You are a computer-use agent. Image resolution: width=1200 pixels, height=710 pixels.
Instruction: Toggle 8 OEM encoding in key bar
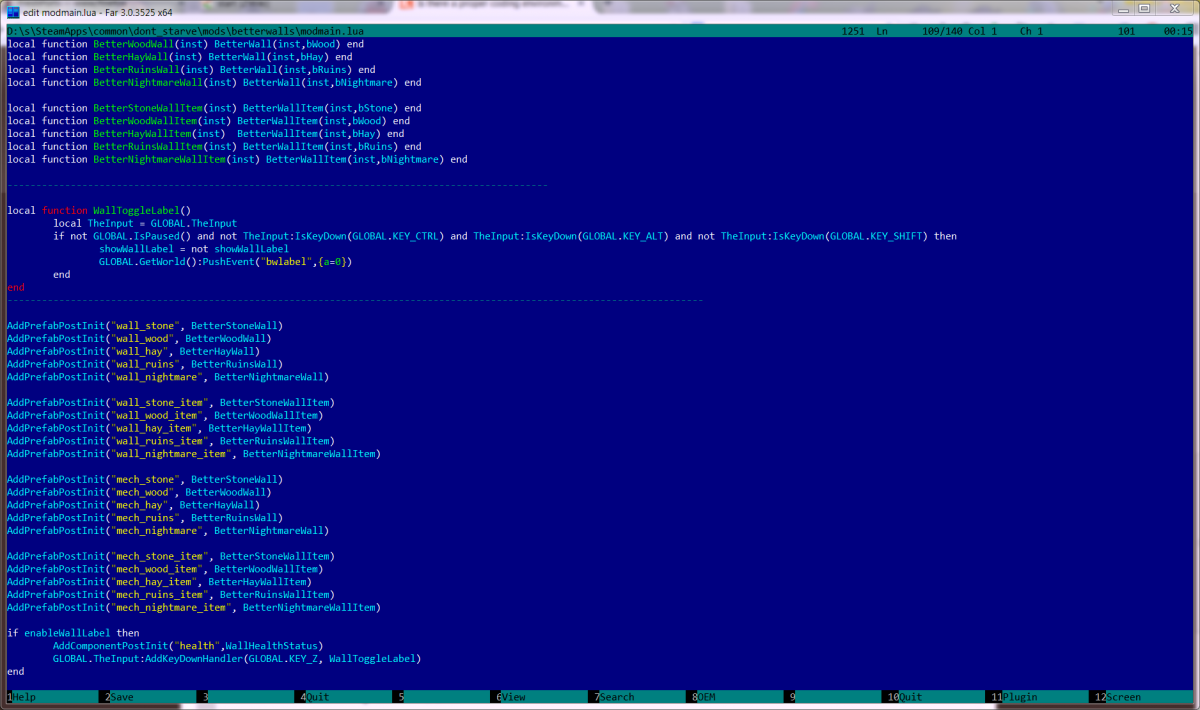(706, 697)
